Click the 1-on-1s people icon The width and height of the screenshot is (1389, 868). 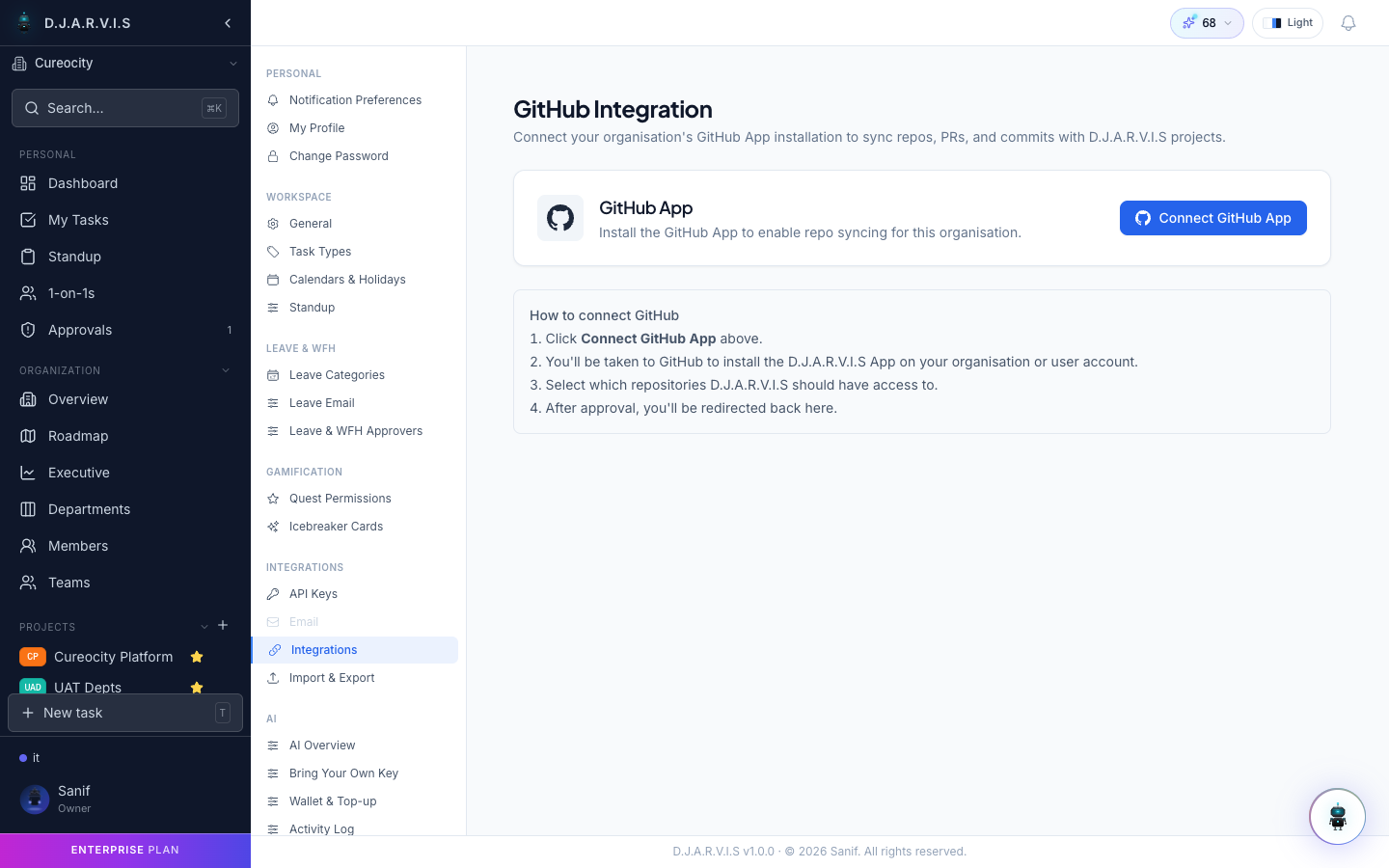point(28,293)
